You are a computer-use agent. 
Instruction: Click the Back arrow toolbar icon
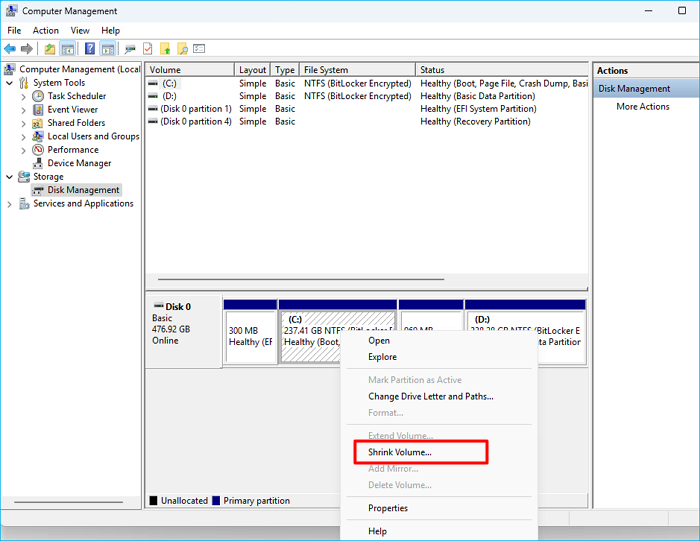pyautogui.click(x=10, y=49)
